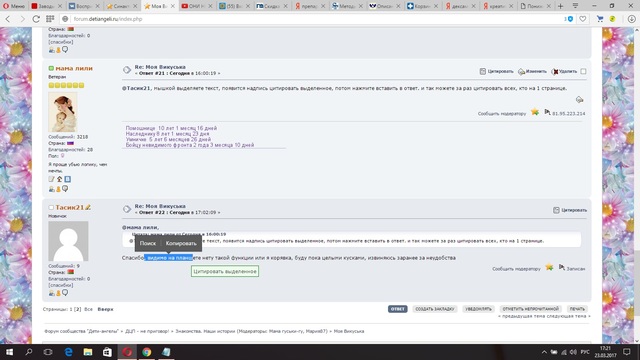Open Microsoft Edge from taskbar
The image size is (640, 360).
pos(69,352)
